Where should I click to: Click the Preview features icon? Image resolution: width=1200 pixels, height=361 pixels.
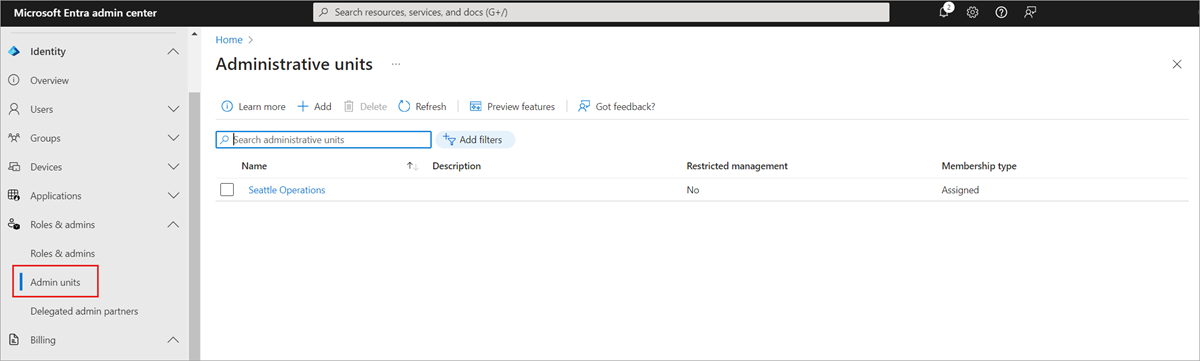click(476, 106)
